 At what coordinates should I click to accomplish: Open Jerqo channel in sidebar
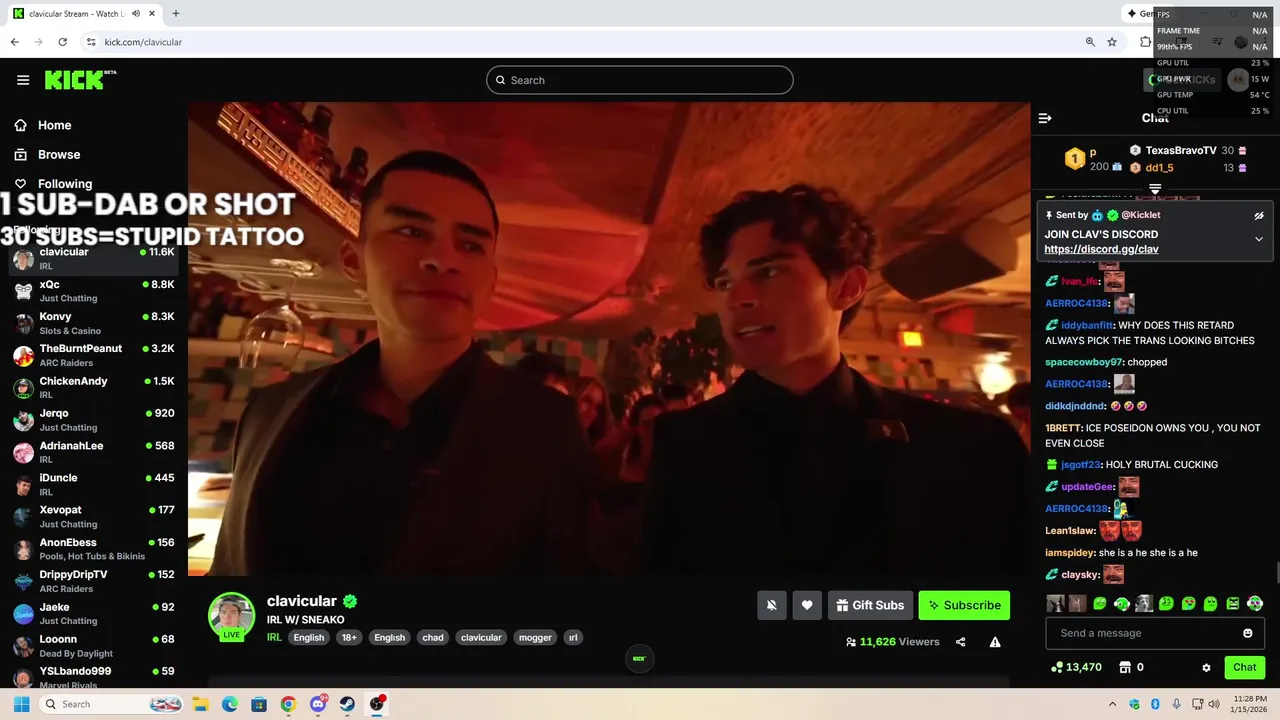pyautogui.click(x=94, y=419)
